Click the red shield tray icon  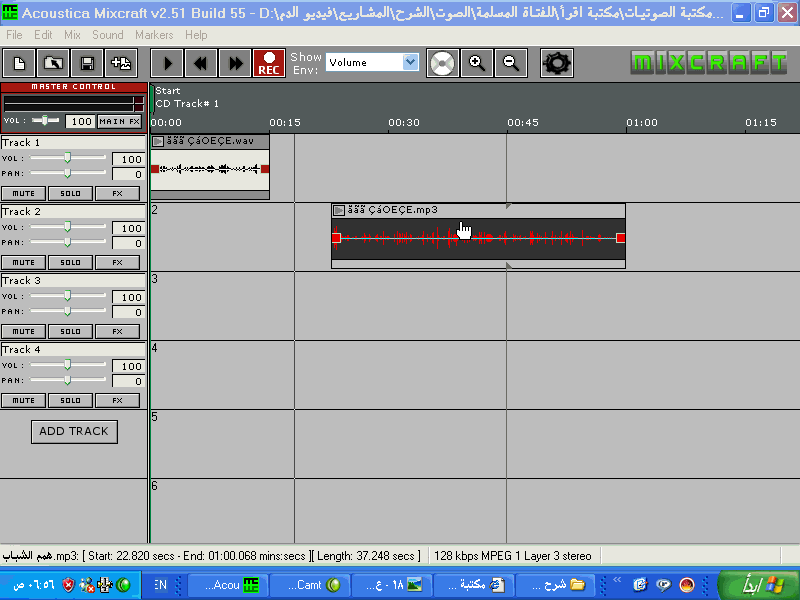[x=68, y=585]
